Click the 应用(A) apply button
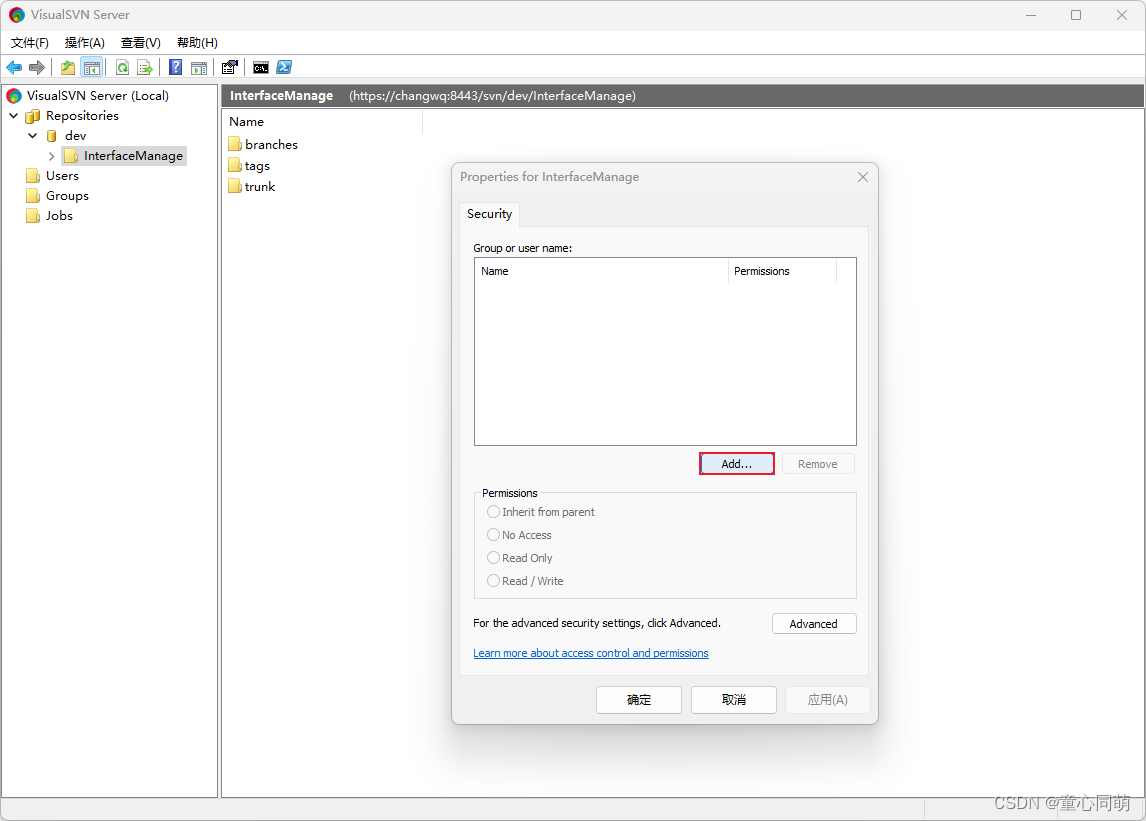 (827, 700)
